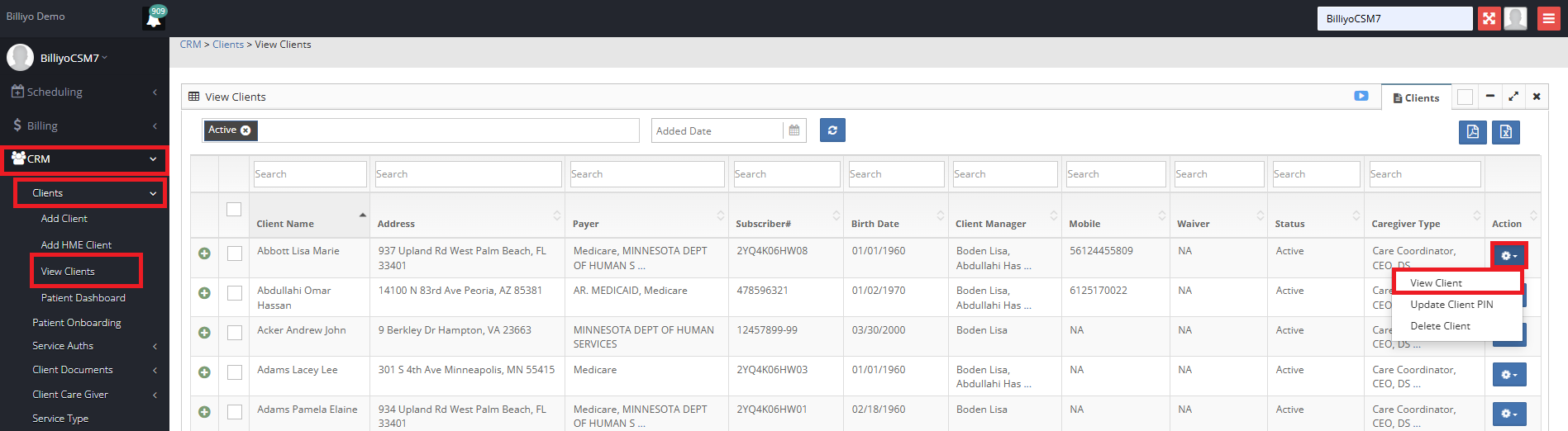Image resolution: width=1568 pixels, height=431 pixels.
Task: Expand the row details for Abdullahi Omar Hassan
Action: pos(204,293)
